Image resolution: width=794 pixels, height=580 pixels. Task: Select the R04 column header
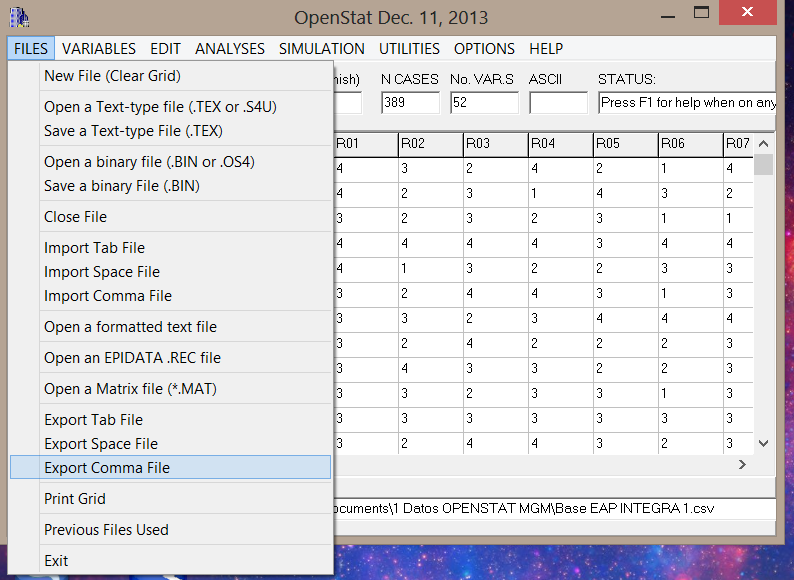[561, 144]
